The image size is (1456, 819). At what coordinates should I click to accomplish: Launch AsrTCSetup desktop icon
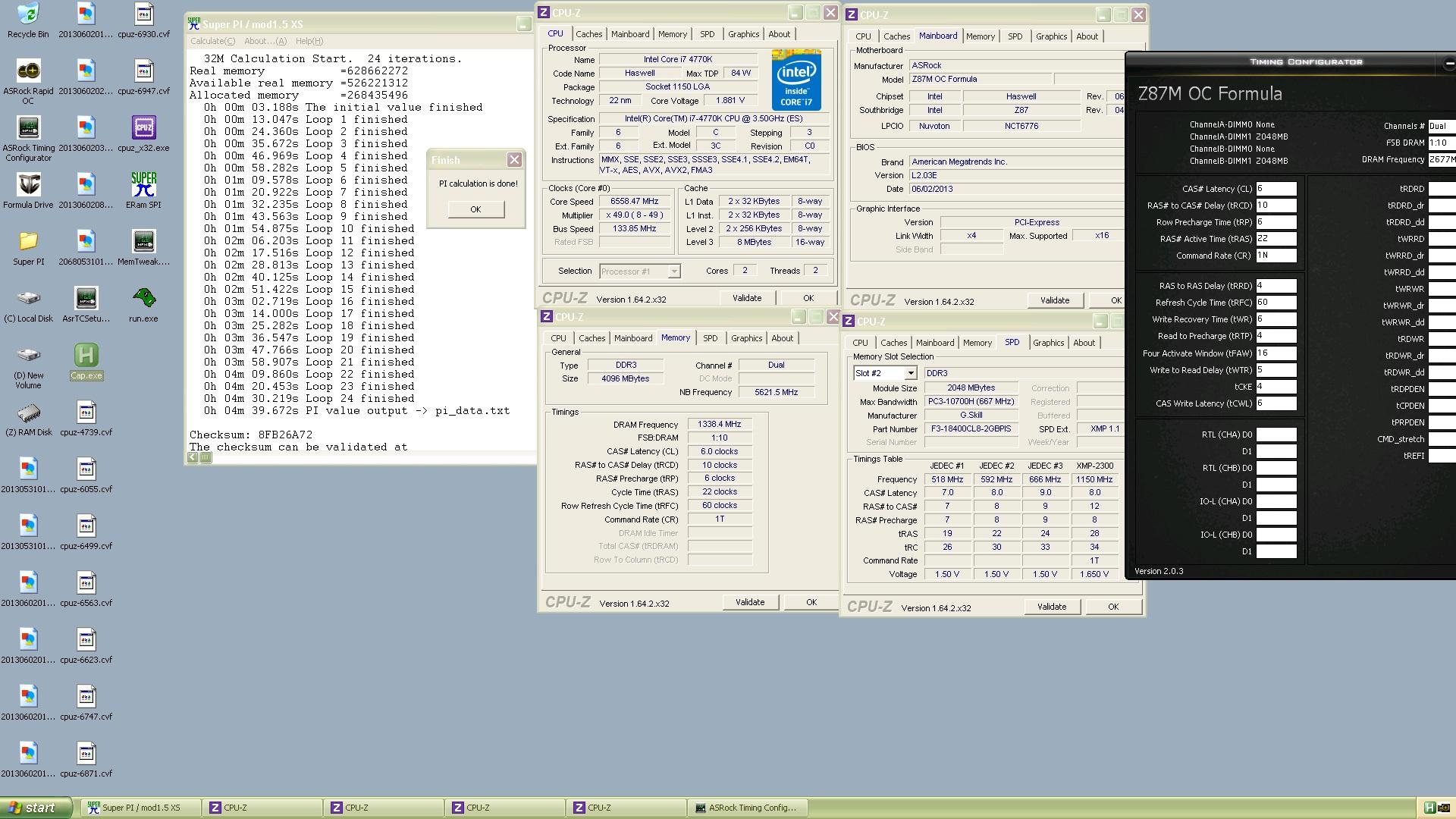(x=86, y=305)
